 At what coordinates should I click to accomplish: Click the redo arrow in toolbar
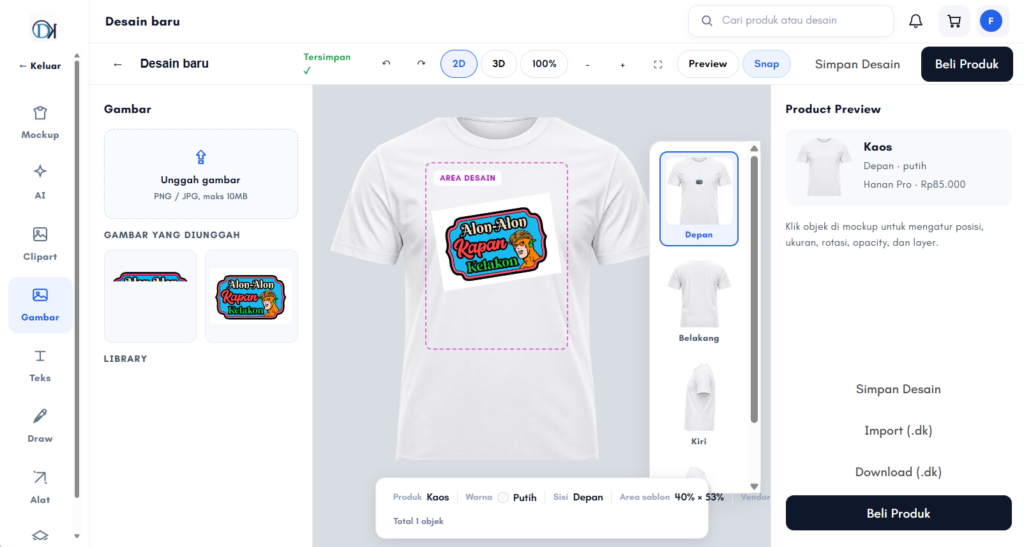pyautogui.click(x=421, y=64)
